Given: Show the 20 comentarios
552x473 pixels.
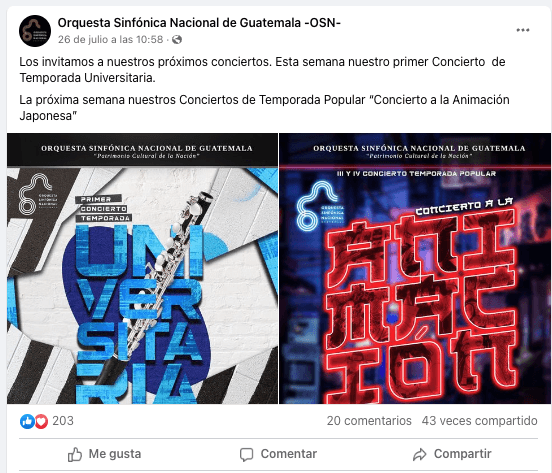Looking at the screenshot, I should tap(369, 421).
